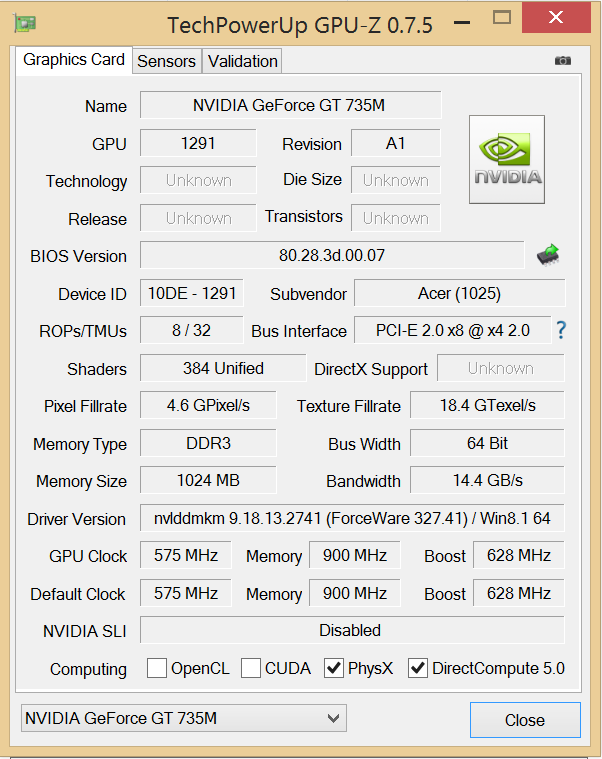The height and width of the screenshot is (759, 602).
Task: Click the Default Clock row Memory 900 MHz
Action: (355, 593)
